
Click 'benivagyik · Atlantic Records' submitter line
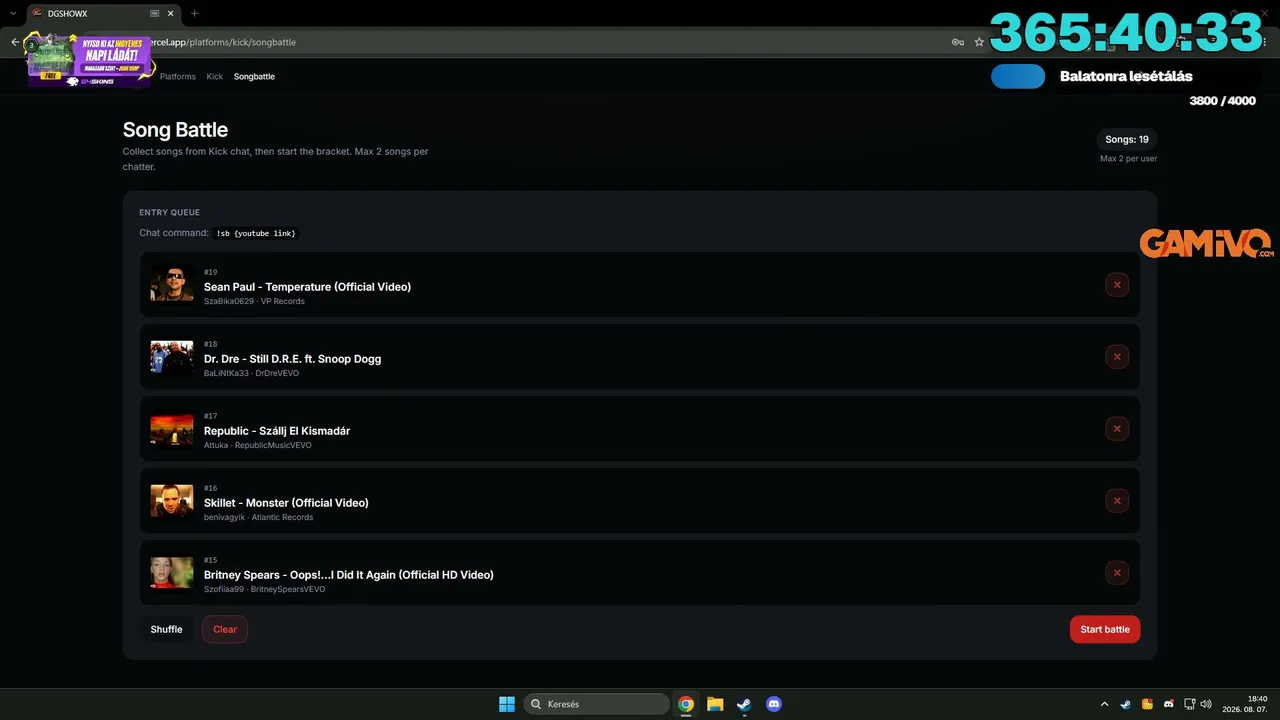coord(259,517)
